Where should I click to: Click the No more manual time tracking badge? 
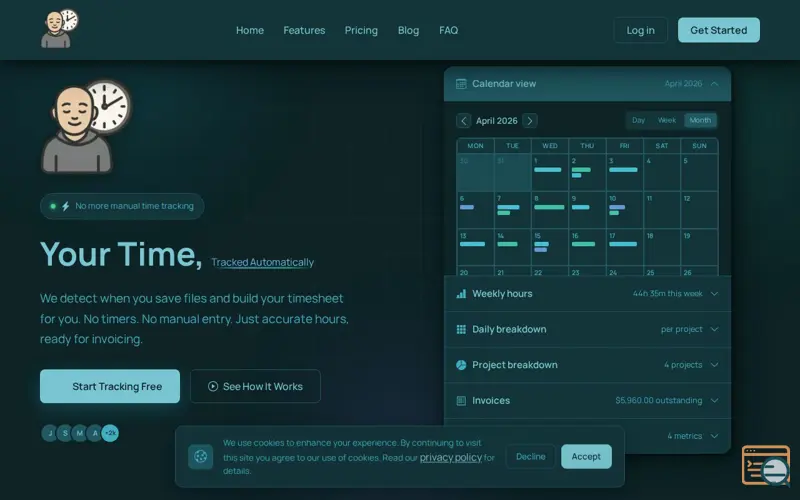(122, 206)
